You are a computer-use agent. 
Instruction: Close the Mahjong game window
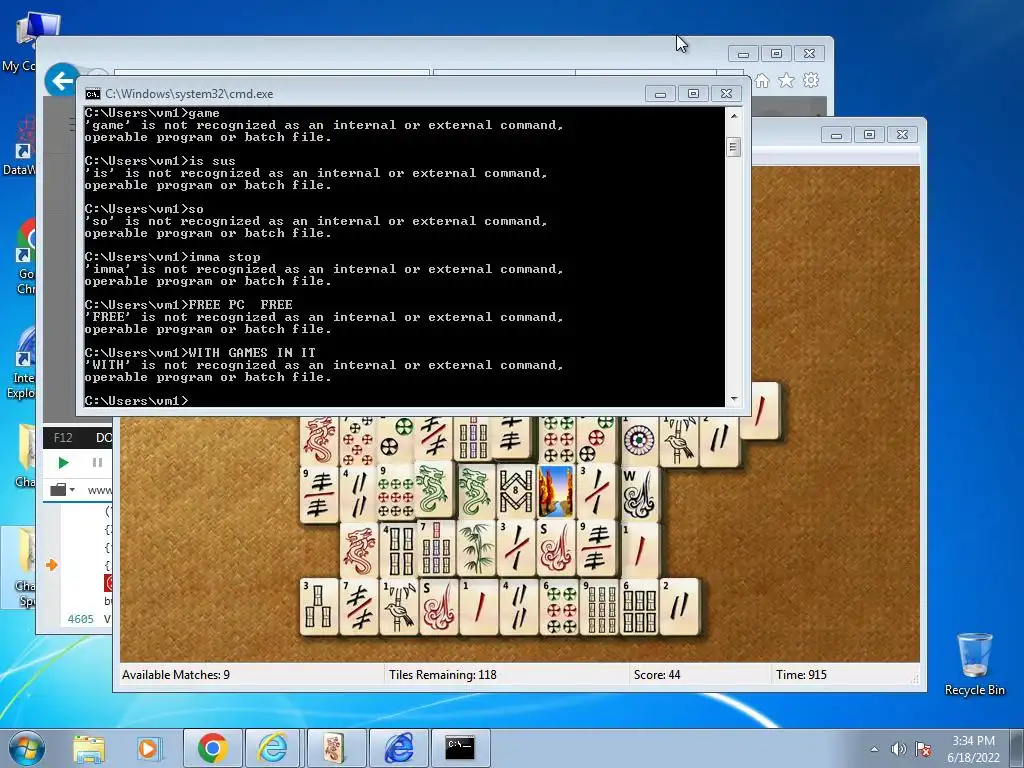pos(902,135)
